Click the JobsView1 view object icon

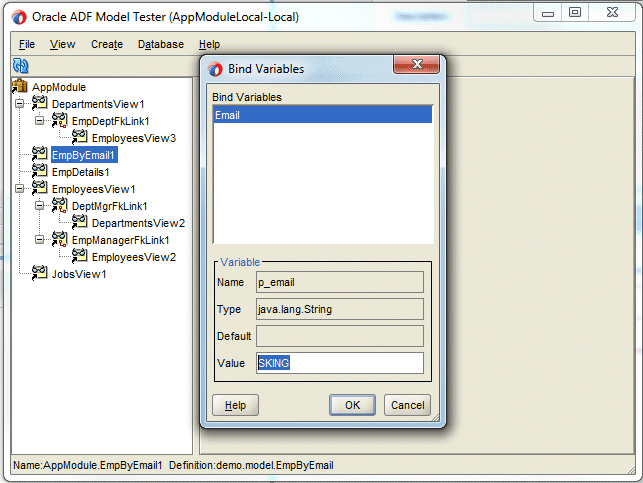[x=40, y=273]
